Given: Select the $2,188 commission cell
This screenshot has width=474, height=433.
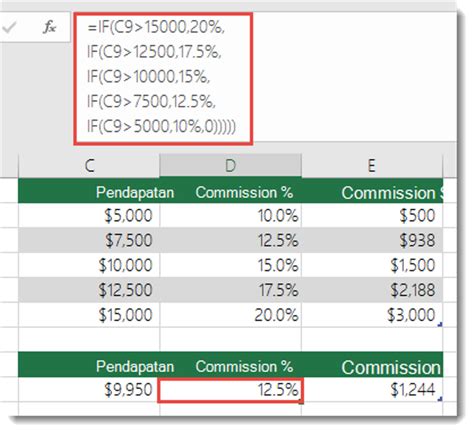Looking at the screenshot, I should point(372,290).
